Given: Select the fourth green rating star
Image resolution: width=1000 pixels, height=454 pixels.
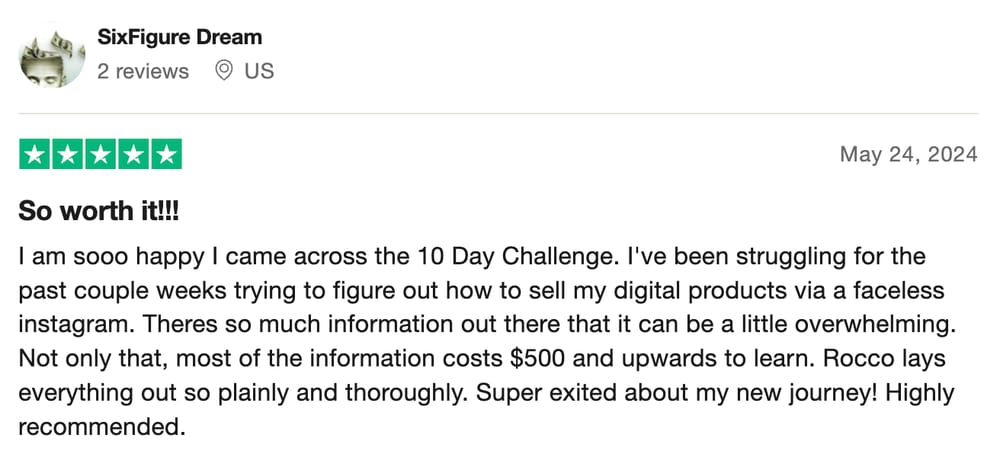Looking at the screenshot, I should [133, 154].
